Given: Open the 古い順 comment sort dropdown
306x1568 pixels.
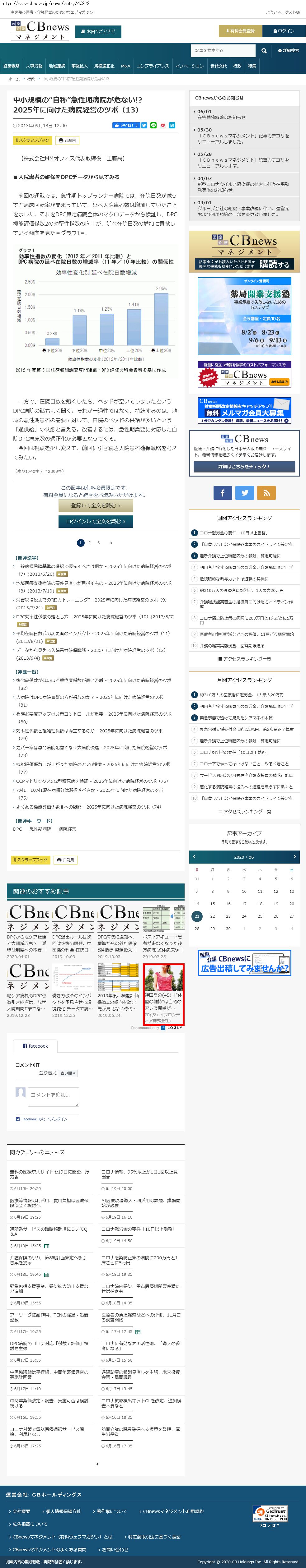Looking at the screenshot, I should [68, 1073].
